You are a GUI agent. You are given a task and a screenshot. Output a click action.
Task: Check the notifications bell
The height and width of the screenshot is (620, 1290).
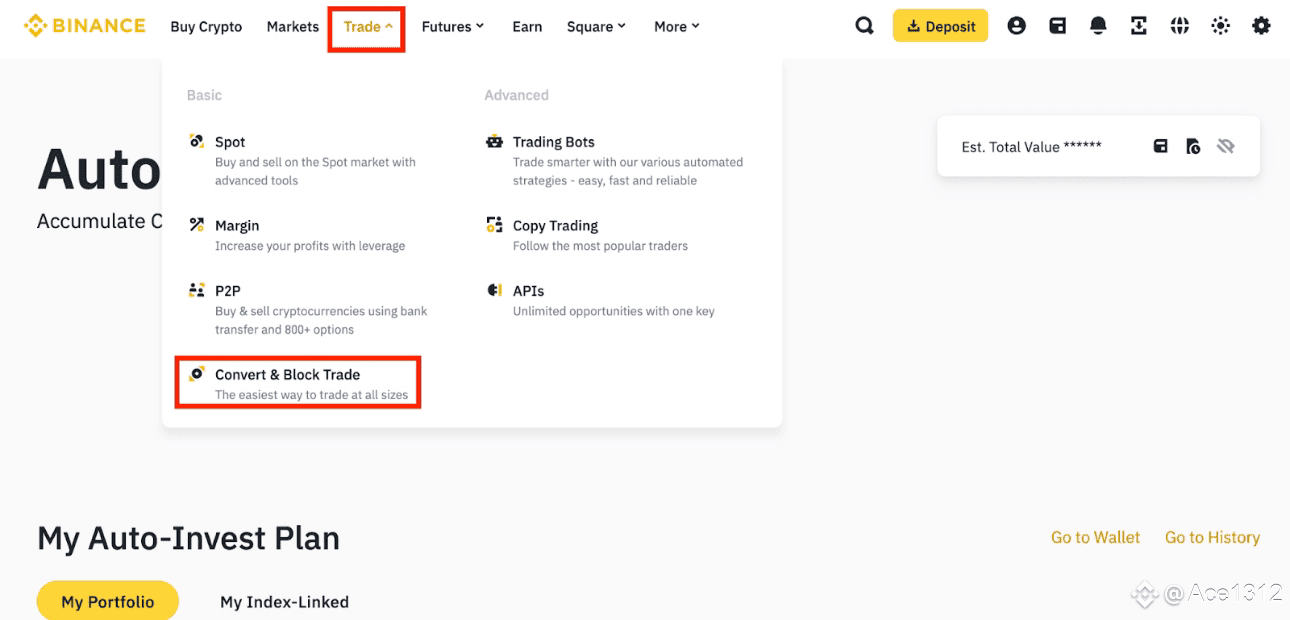pyautogui.click(x=1098, y=26)
